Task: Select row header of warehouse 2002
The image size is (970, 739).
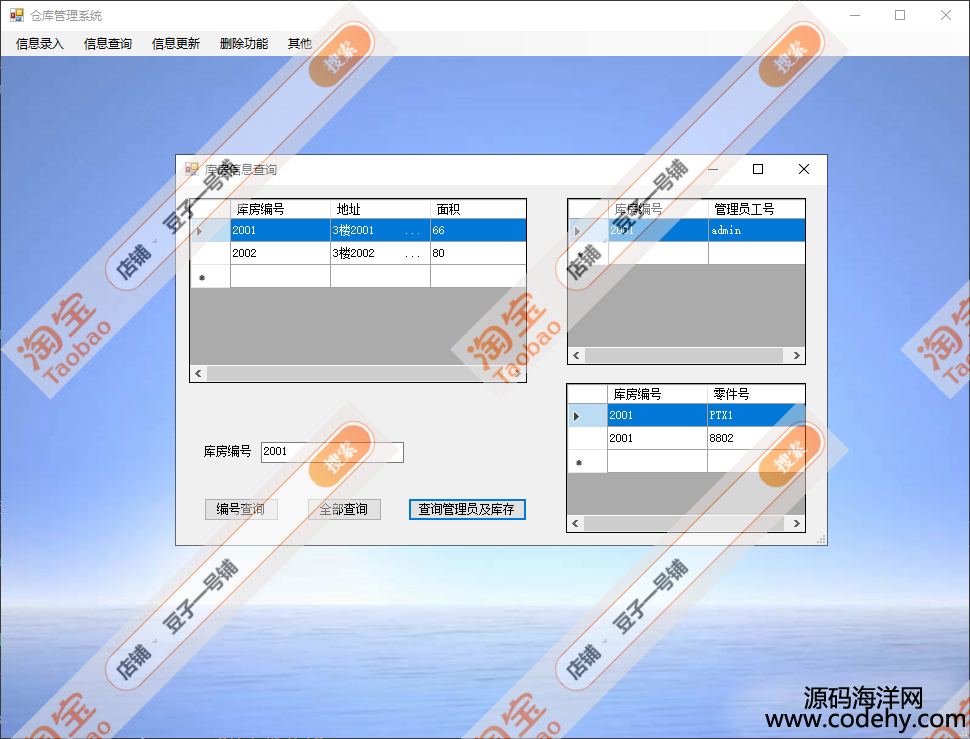Action: point(210,253)
